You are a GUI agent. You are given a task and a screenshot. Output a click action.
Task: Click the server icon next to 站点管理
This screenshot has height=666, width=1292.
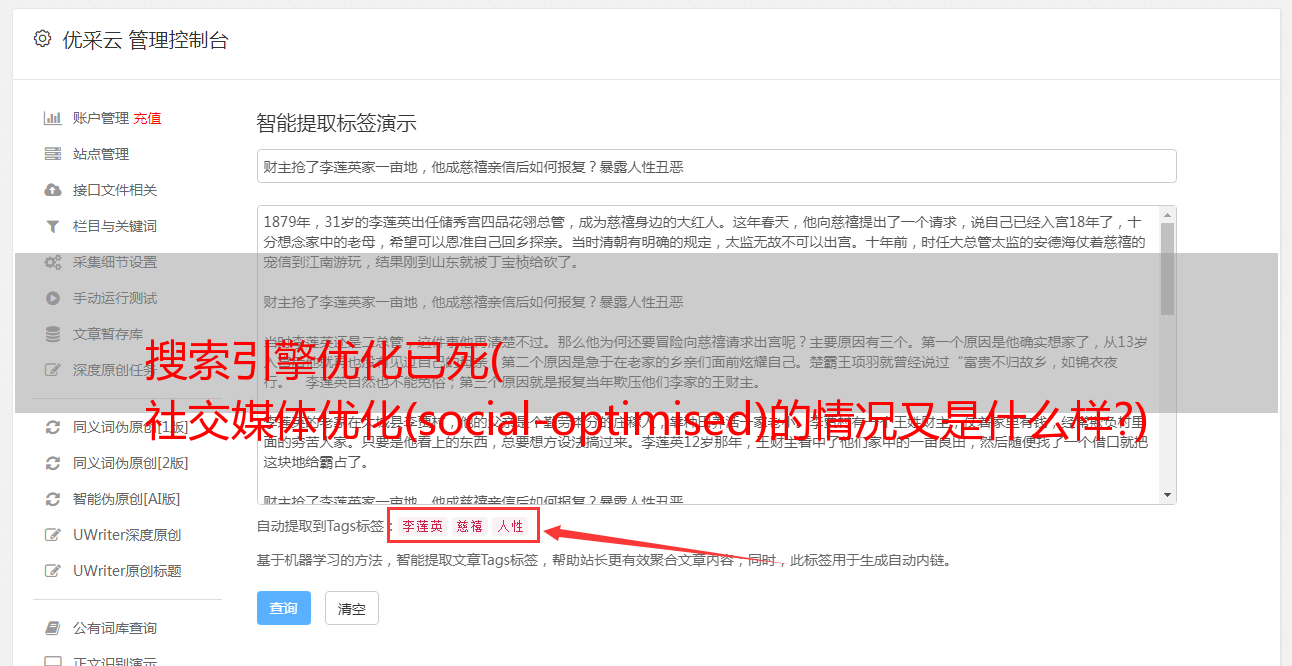click(x=53, y=154)
